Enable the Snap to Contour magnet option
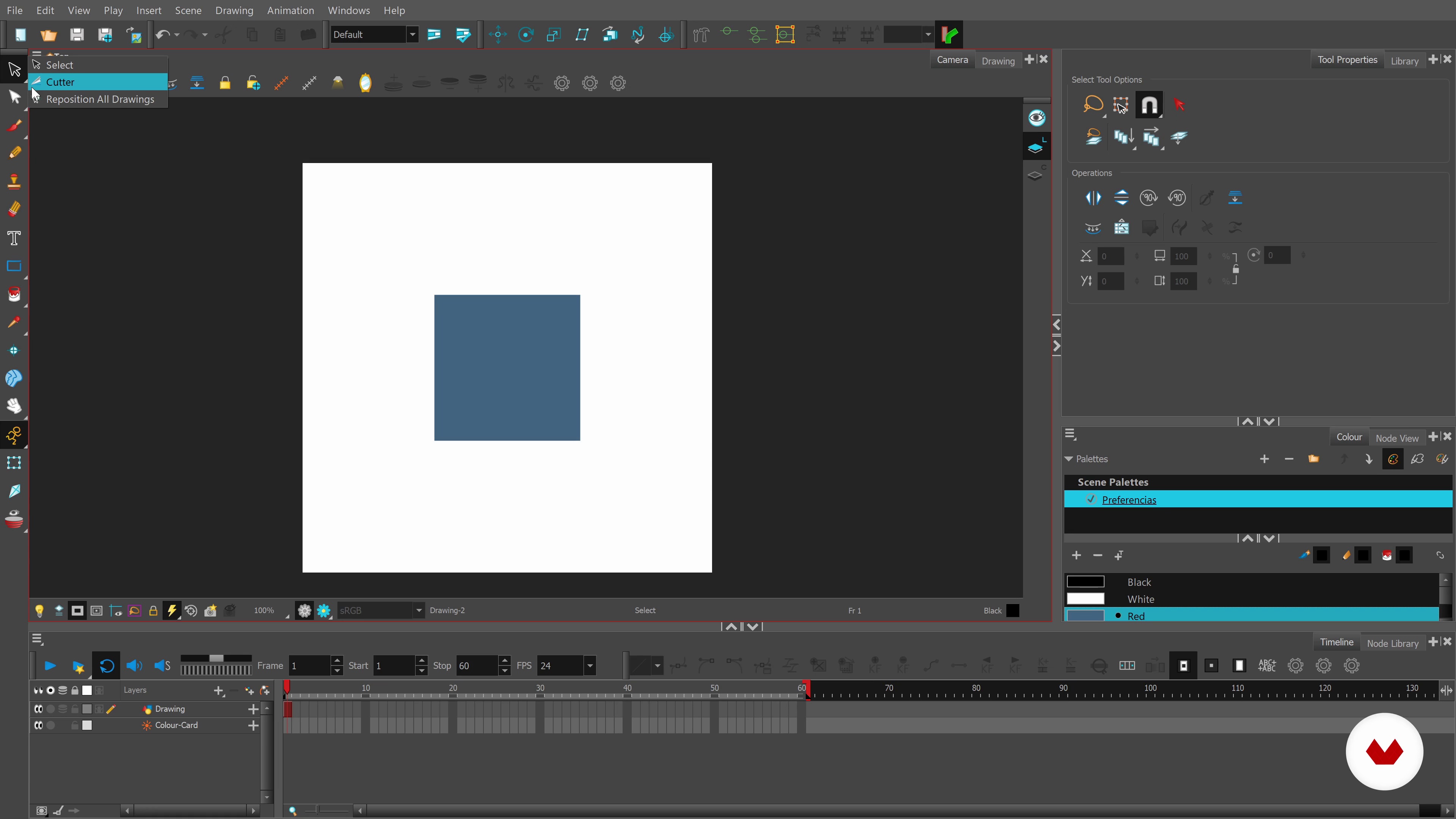 (1149, 105)
